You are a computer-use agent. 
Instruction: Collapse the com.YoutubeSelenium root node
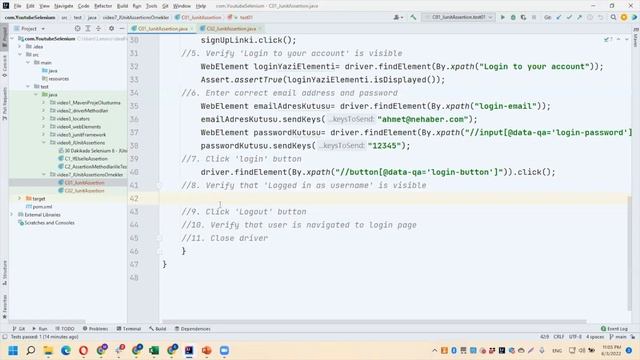click(x=12, y=39)
